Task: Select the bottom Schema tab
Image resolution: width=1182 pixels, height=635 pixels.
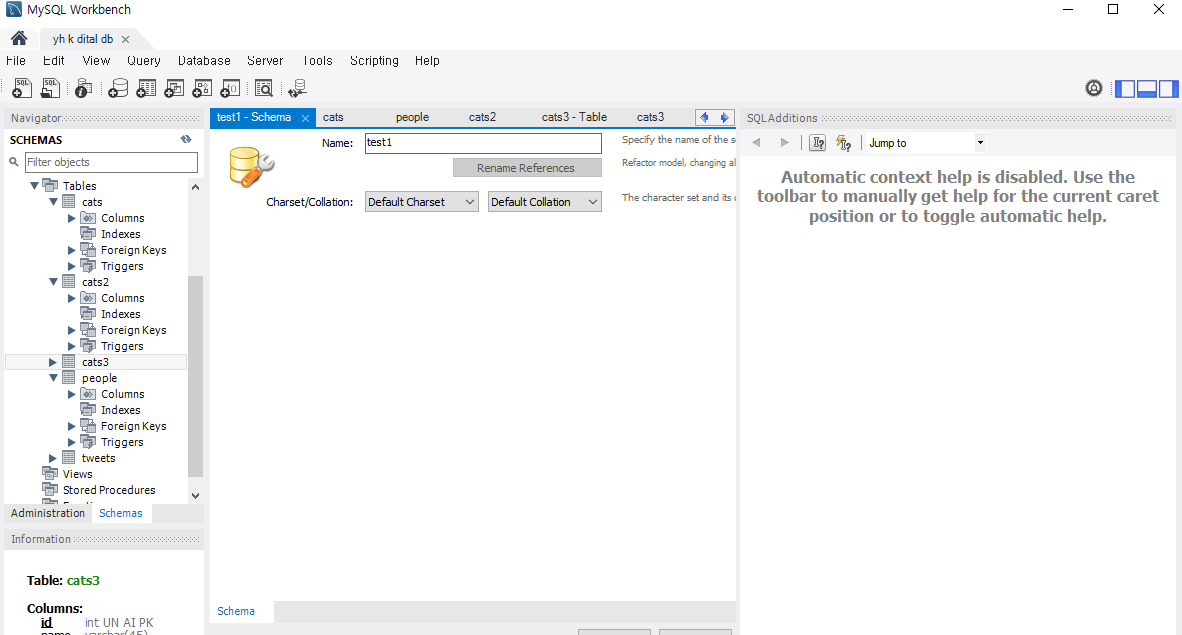Action: tap(236, 611)
